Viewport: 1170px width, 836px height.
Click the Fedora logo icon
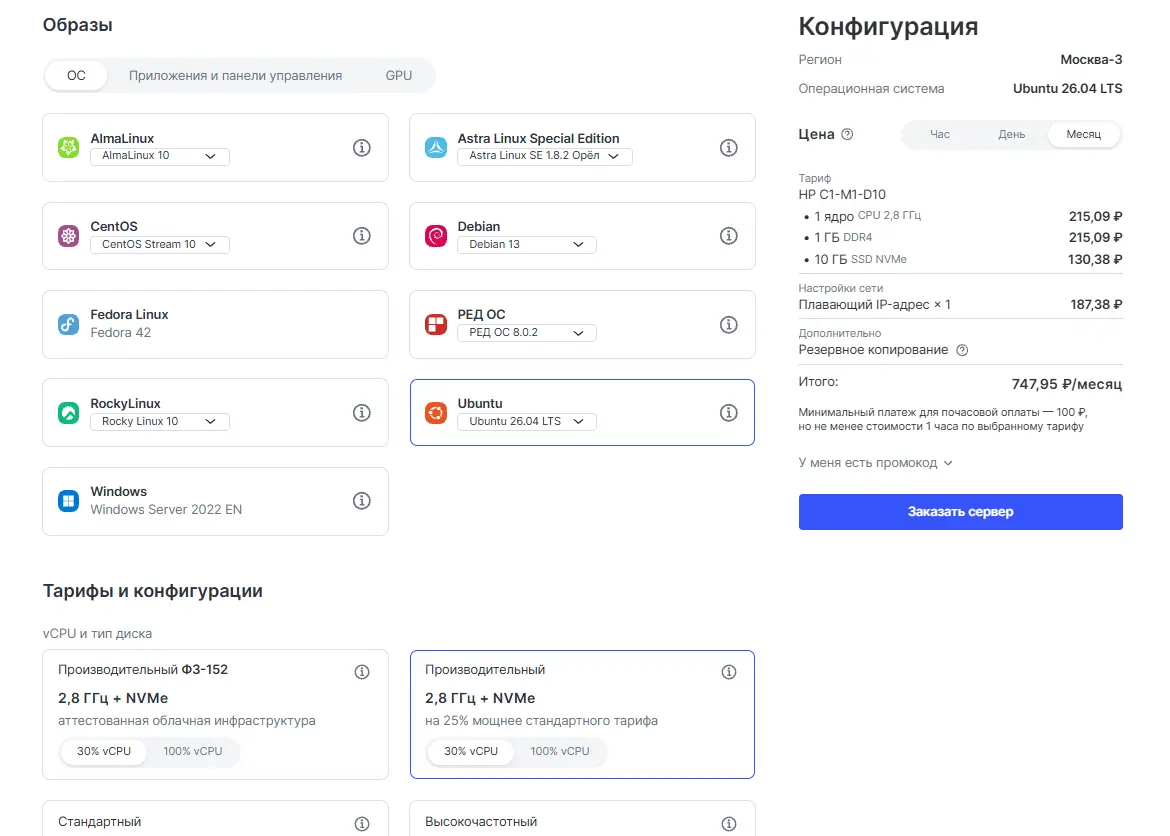pyautogui.click(x=69, y=325)
